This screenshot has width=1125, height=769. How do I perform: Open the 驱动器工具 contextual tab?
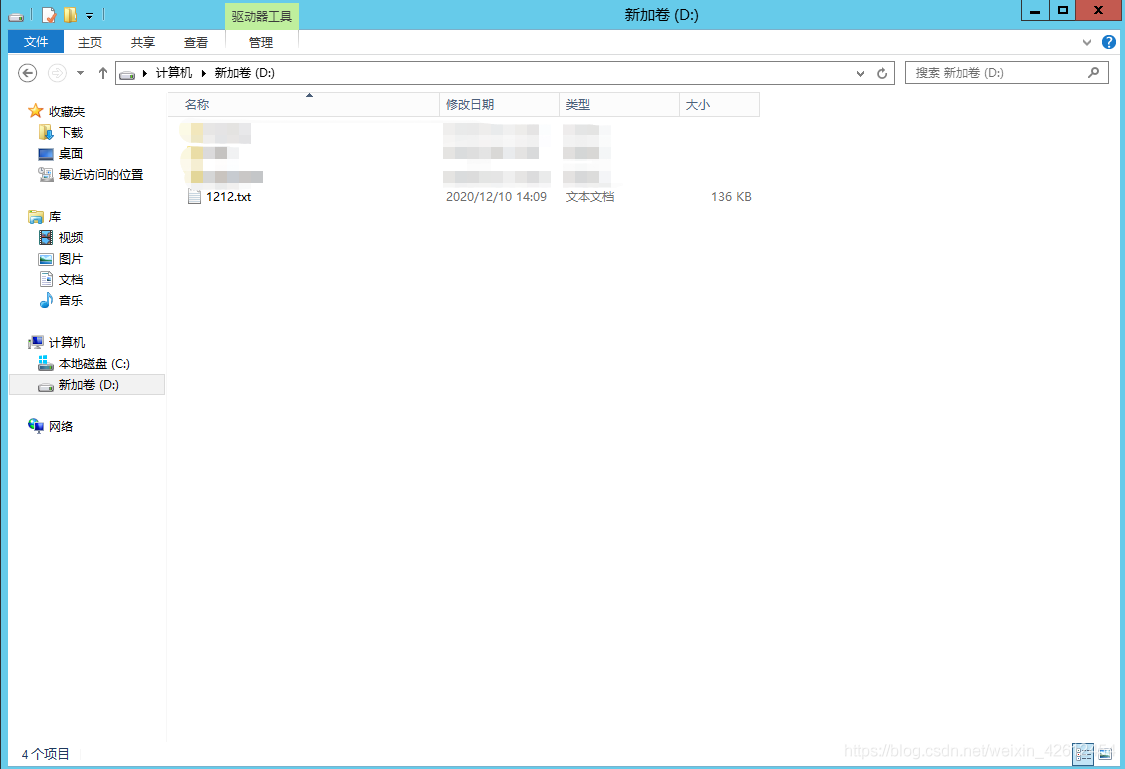click(x=261, y=15)
